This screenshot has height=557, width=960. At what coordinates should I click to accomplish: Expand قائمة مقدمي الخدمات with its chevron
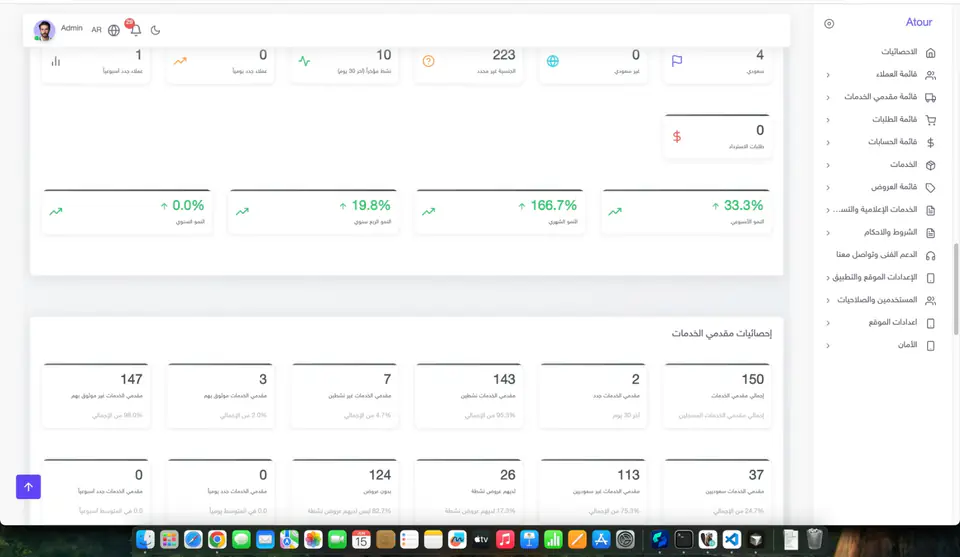(x=828, y=97)
